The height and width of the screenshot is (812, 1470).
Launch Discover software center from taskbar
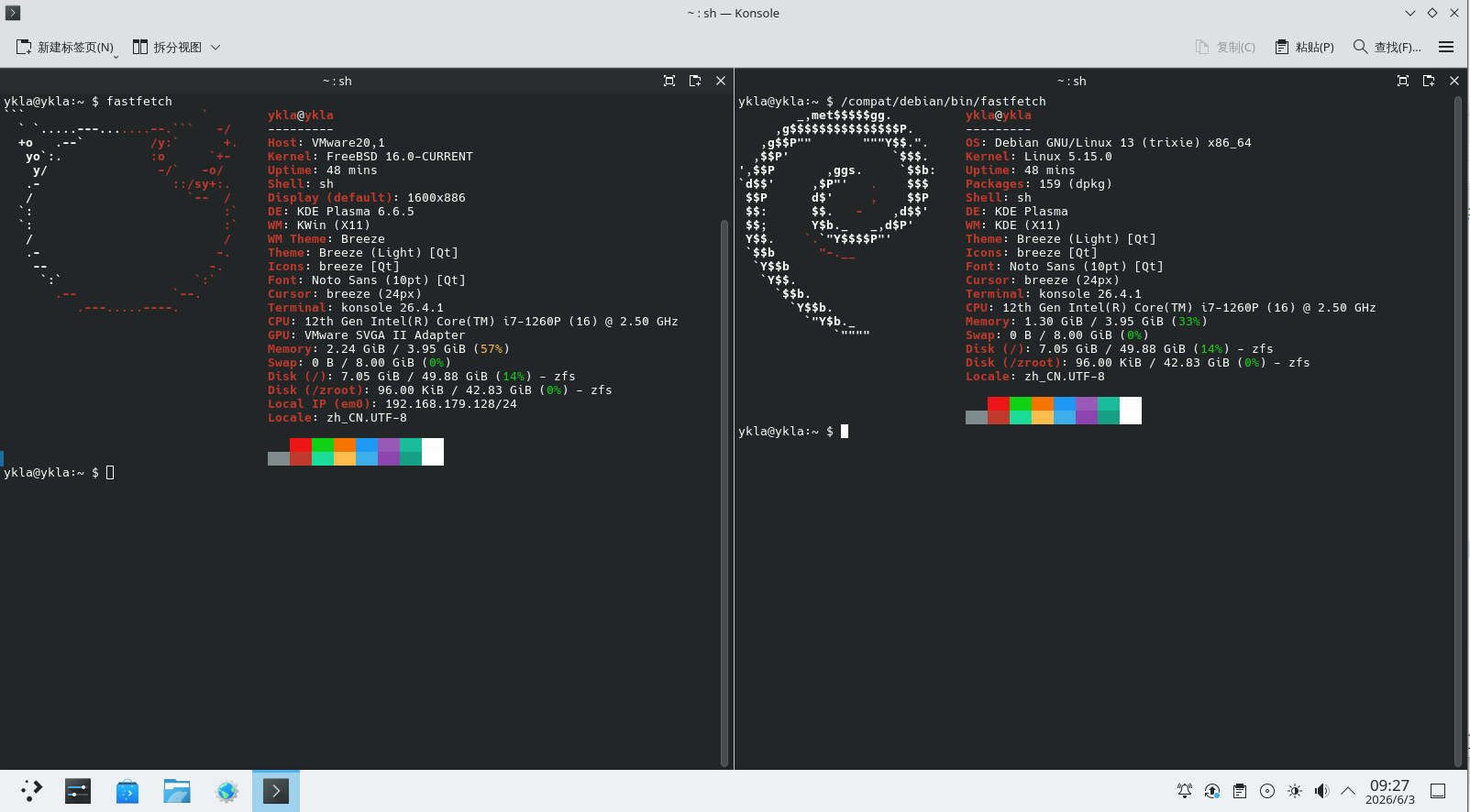click(x=127, y=791)
